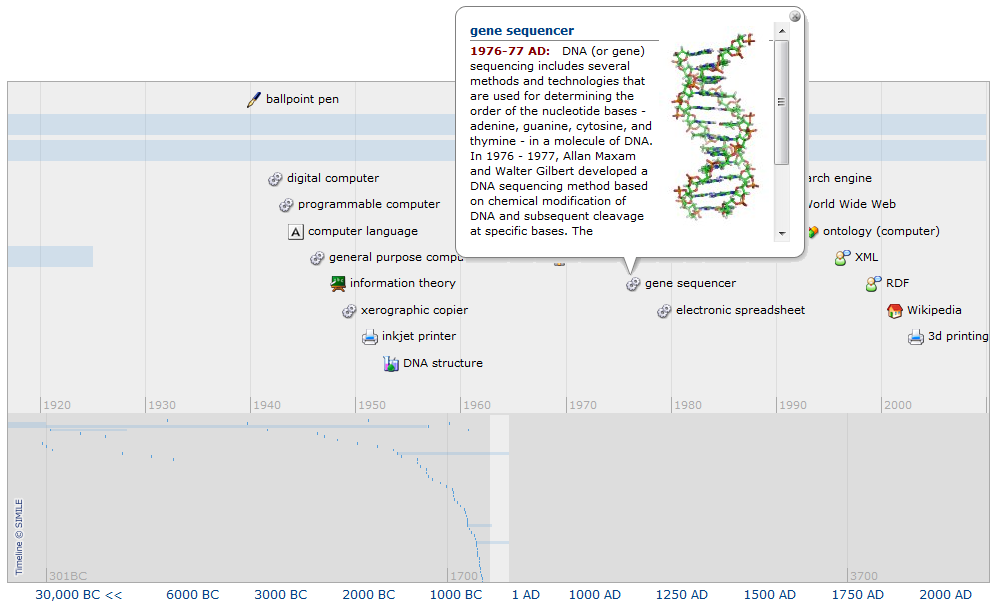Jump to 2000 BC era link
Image resolution: width=994 pixels, height=605 pixels.
pos(369,595)
